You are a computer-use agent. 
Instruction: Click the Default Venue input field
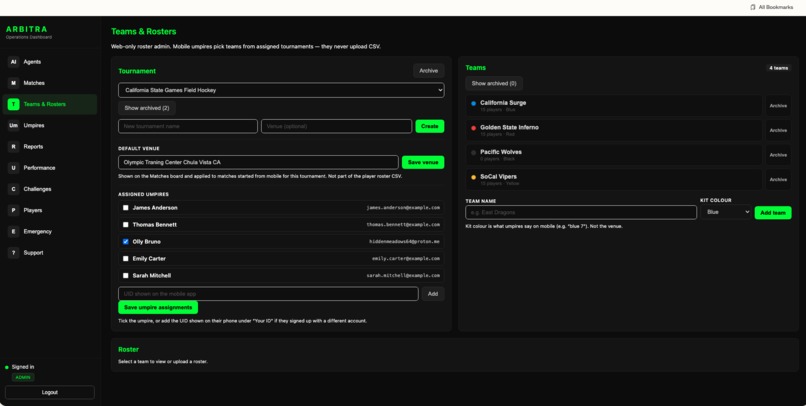click(258, 162)
